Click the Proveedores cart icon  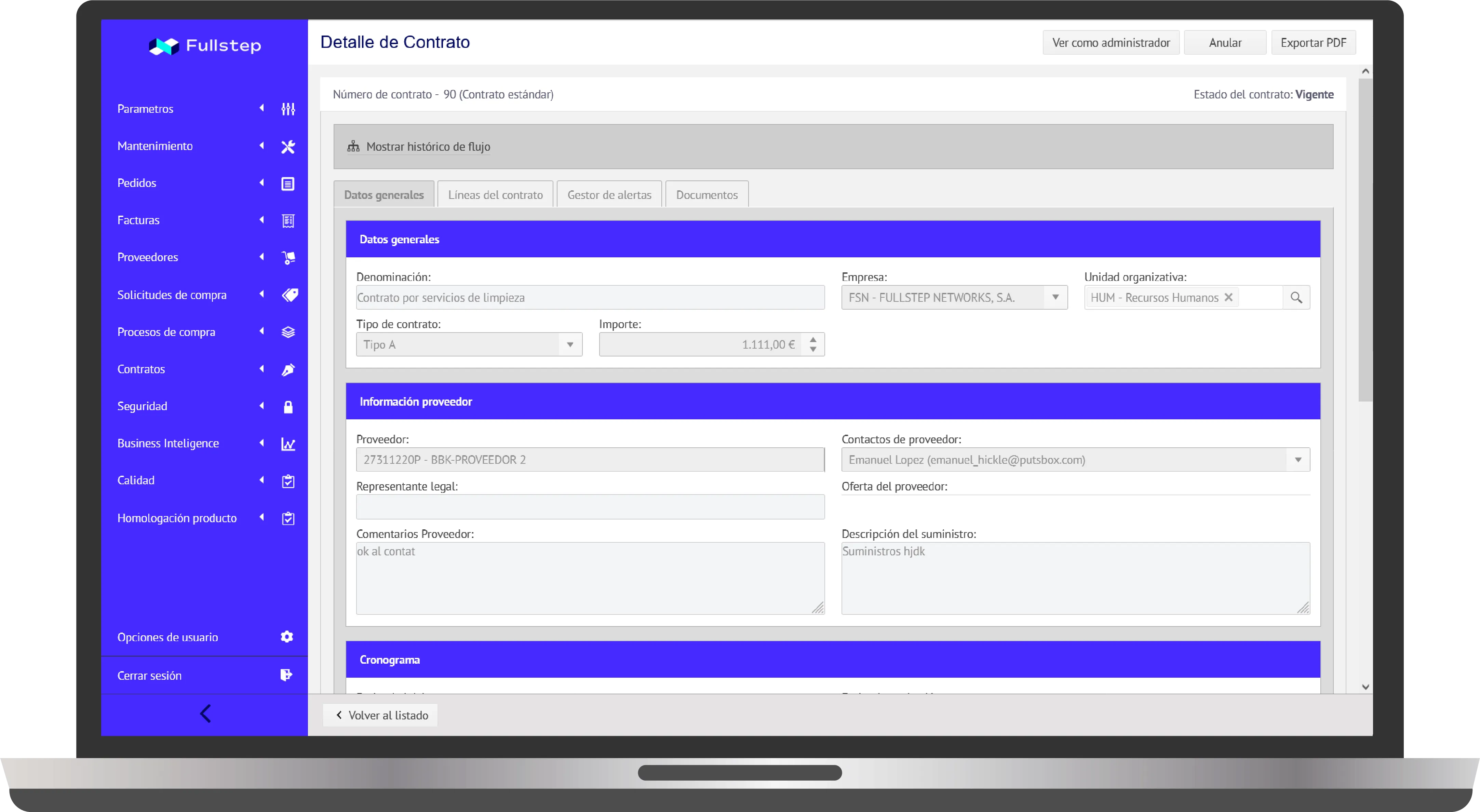pos(288,258)
